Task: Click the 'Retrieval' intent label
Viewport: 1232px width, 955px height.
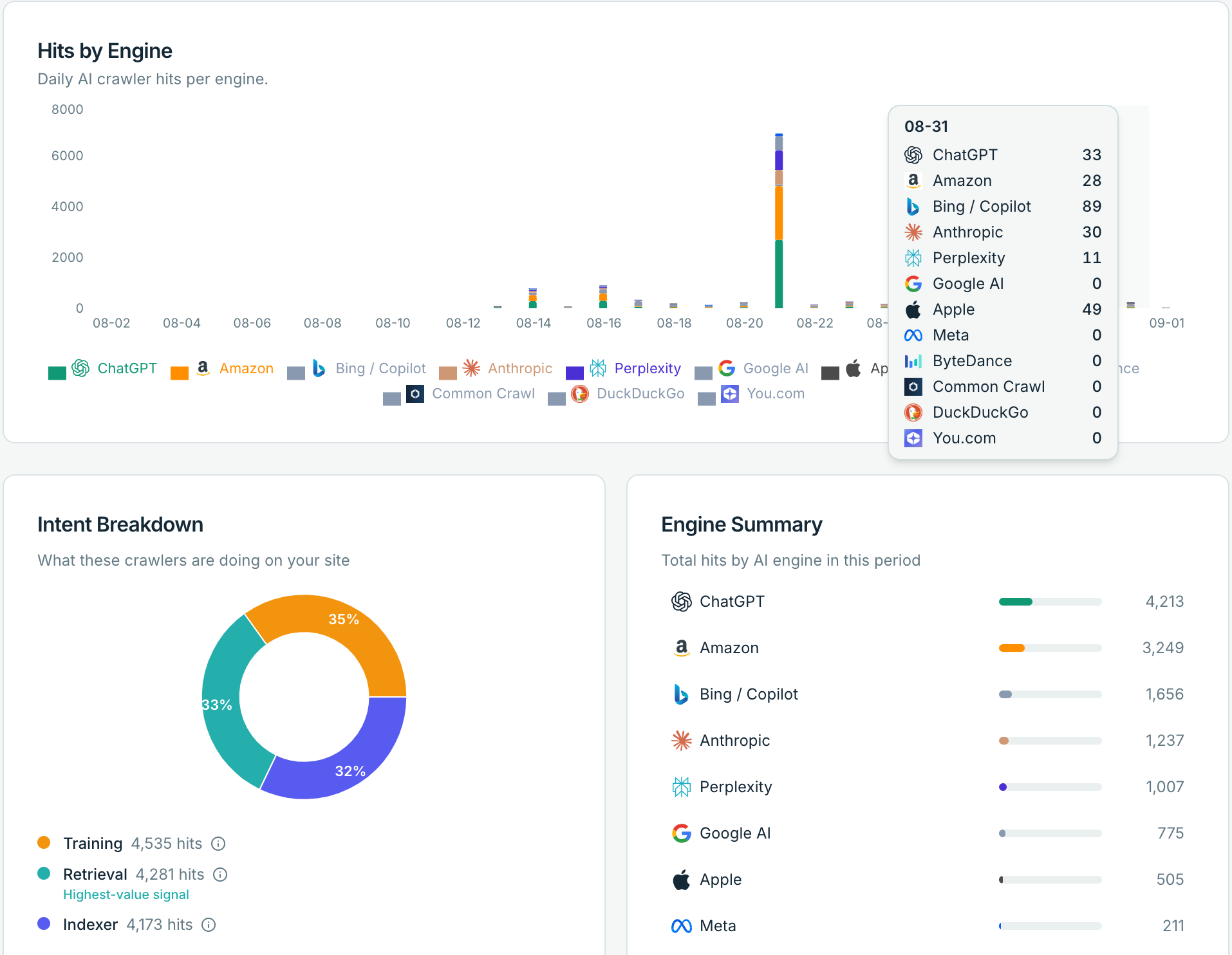Action: pyautogui.click(x=95, y=875)
